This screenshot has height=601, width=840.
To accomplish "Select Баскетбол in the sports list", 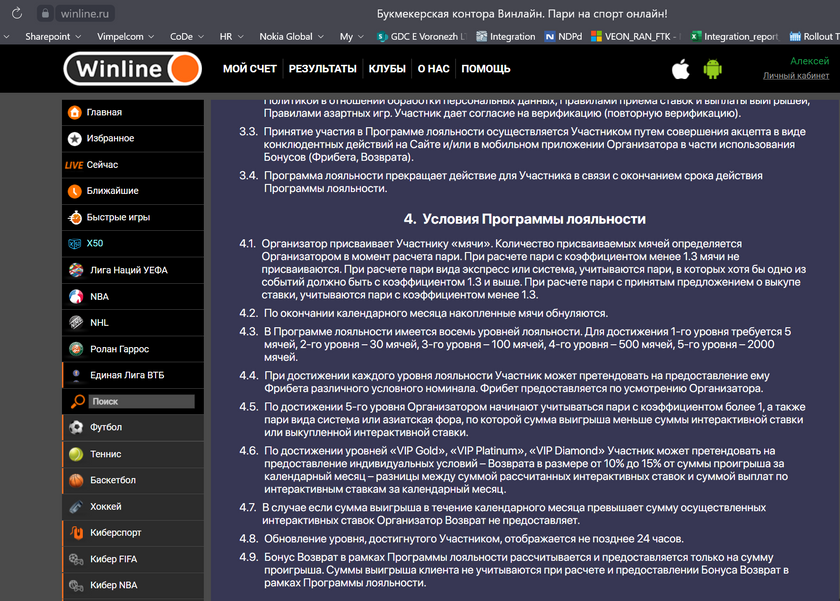I will [133, 480].
